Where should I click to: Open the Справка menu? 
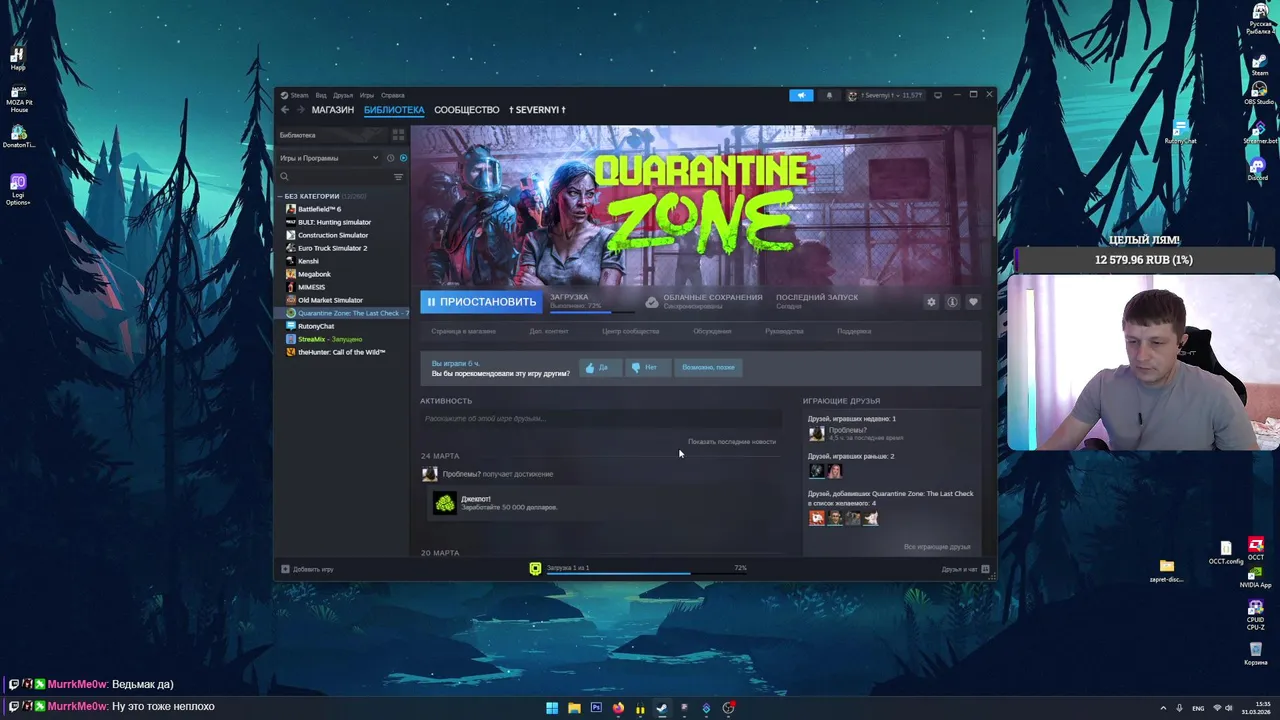click(393, 95)
